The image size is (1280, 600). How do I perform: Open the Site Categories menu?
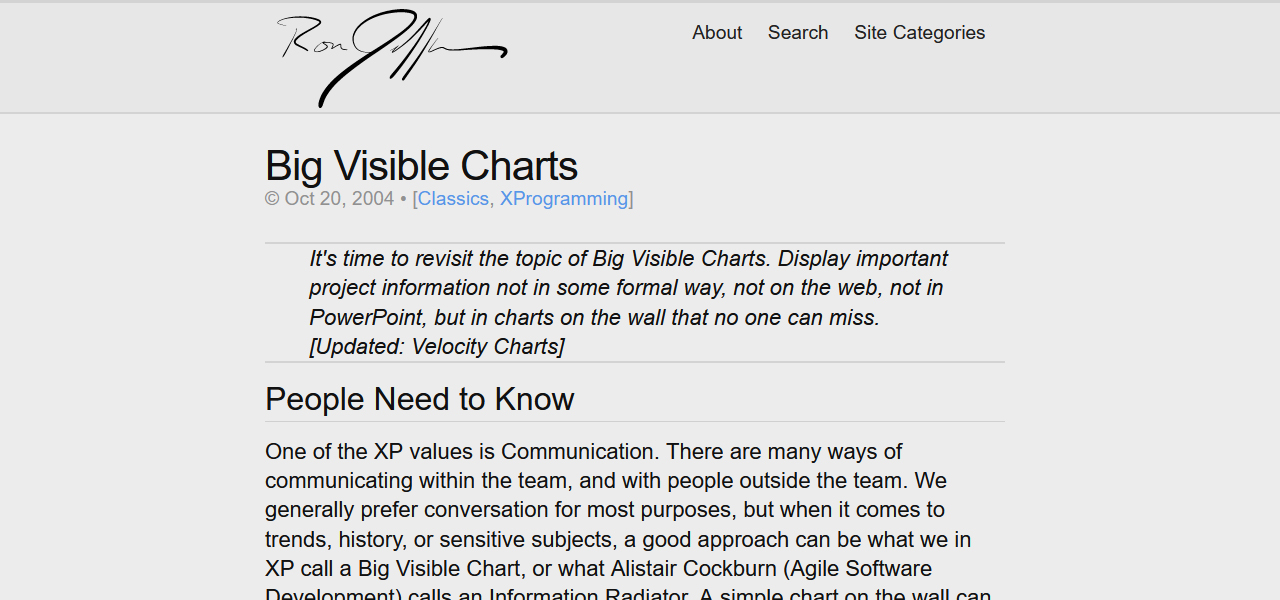click(919, 33)
